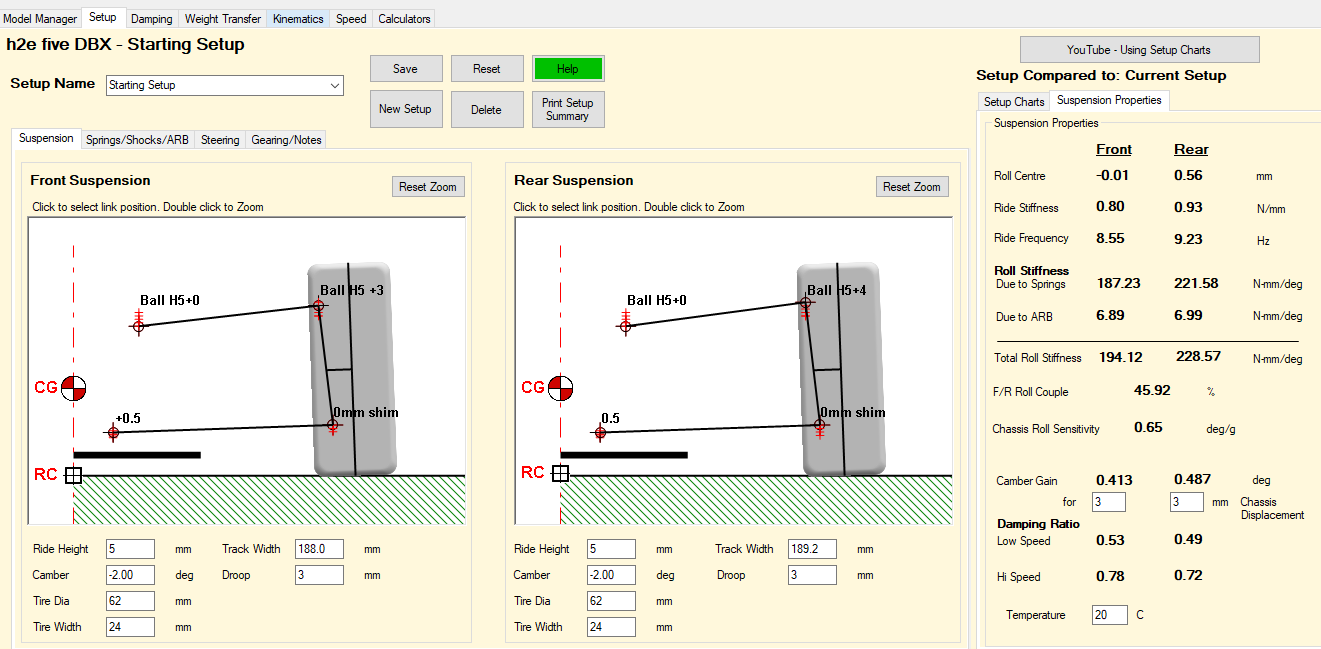Screen dimensions: 1321x649
Task: Switch to the Springs/Shocks/ARB tab
Action: 137,140
